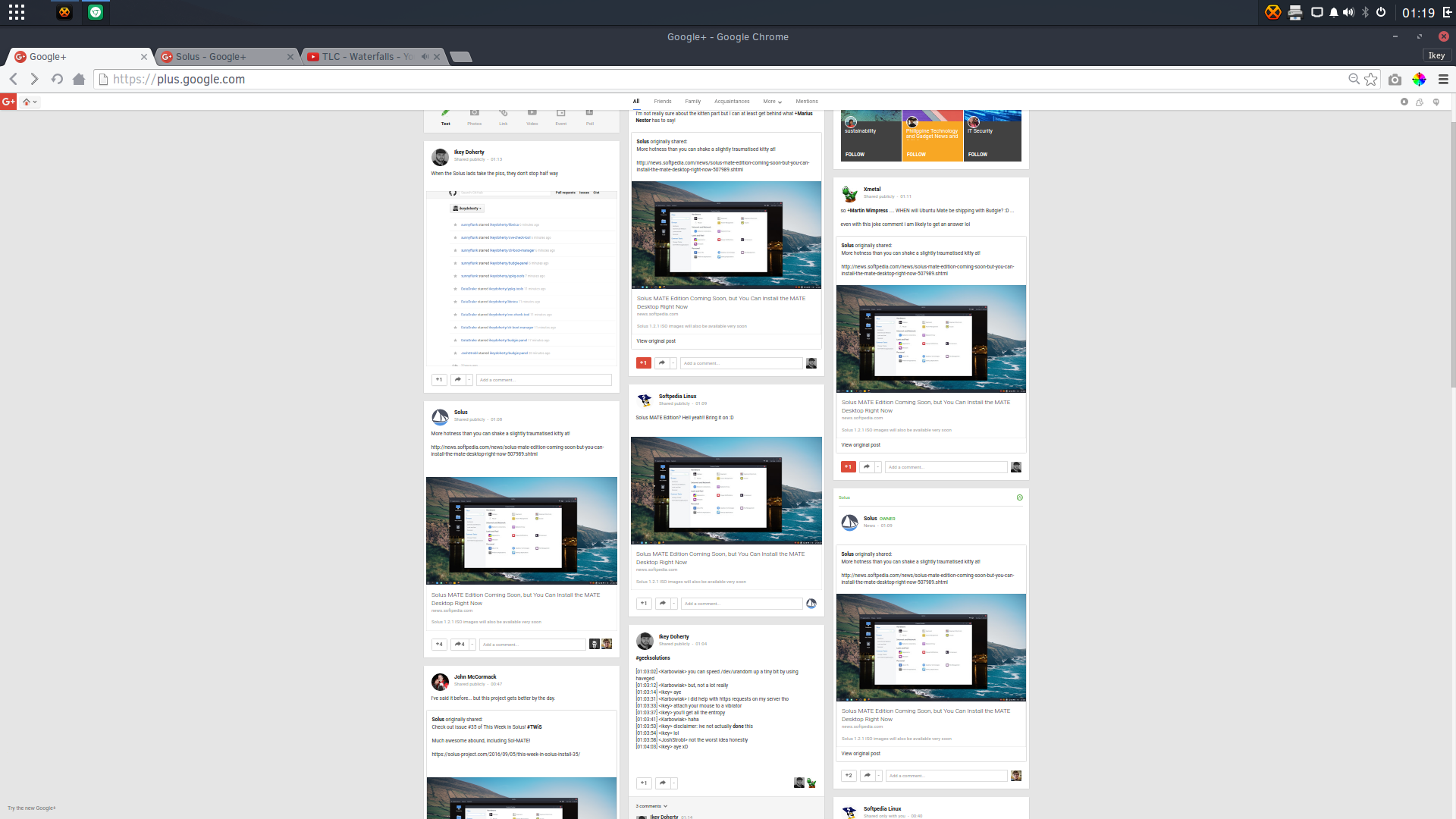Close the Solus - Google+ tab

point(290,57)
